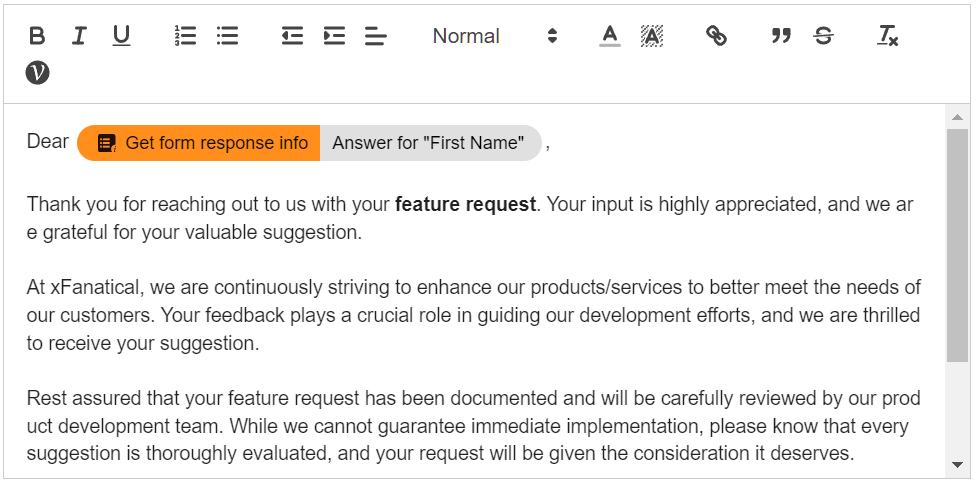Screen dimensions: 976x482
Task: Toggle bold formatting
Action: [x=37, y=36]
